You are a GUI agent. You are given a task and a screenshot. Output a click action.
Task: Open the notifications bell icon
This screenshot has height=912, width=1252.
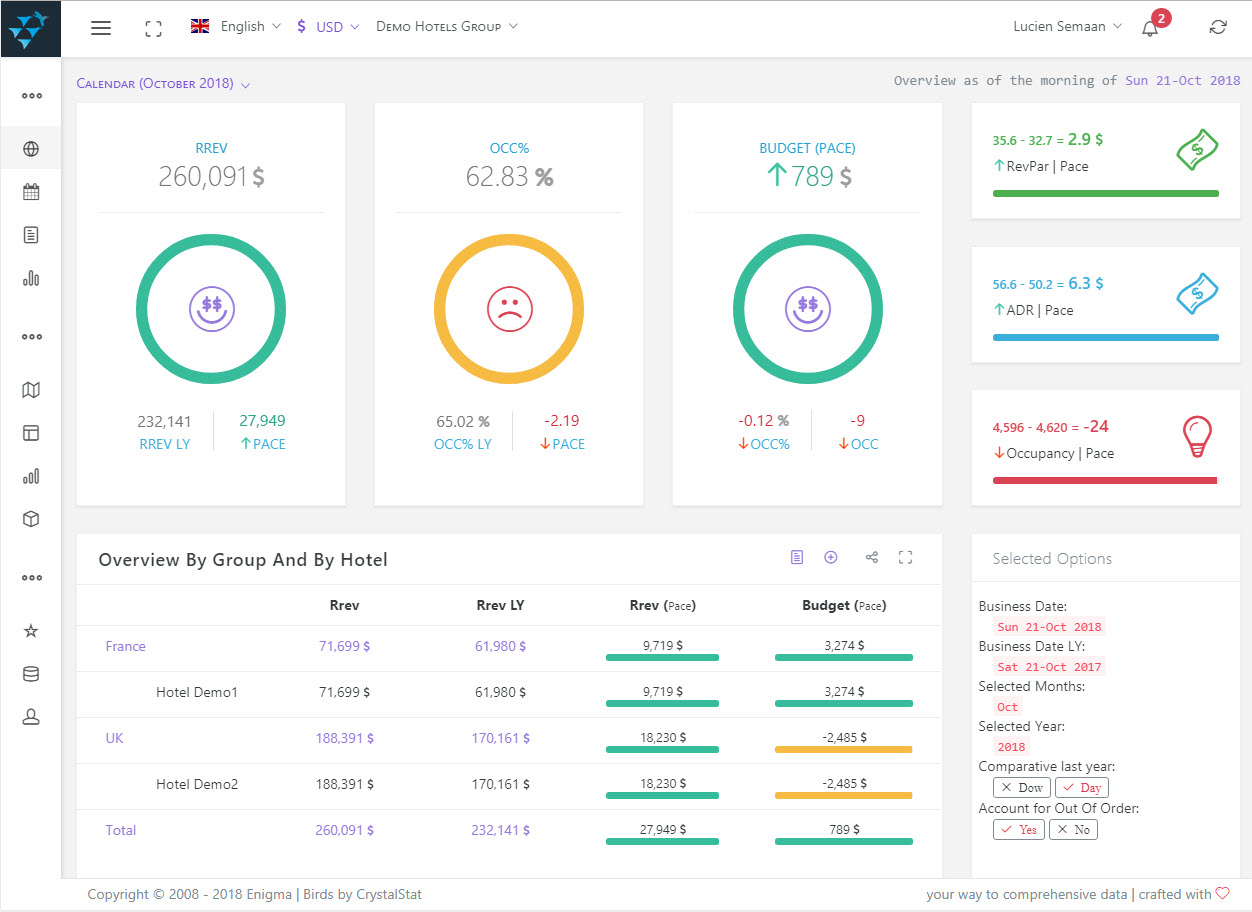click(x=1150, y=28)
